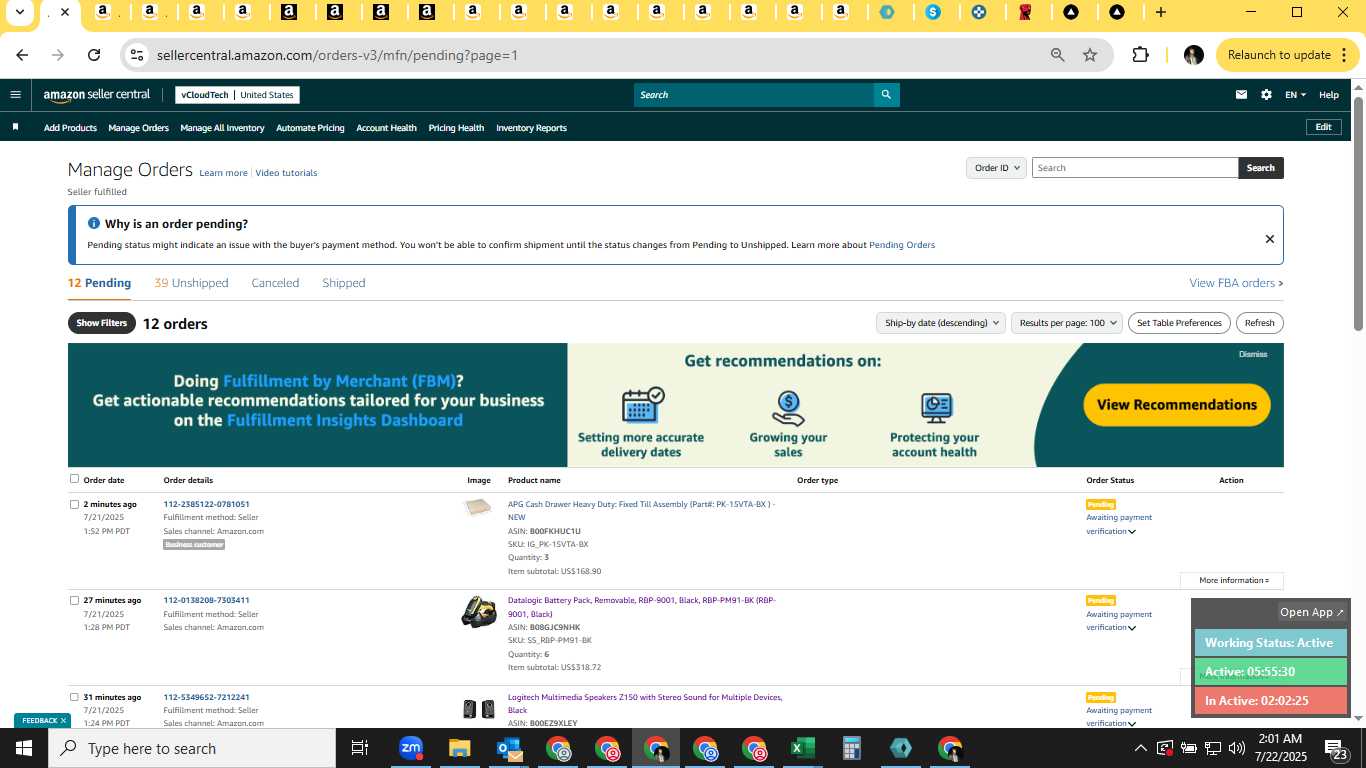Expand More information for first order
1366x768 pixels.
(1233, 580)
